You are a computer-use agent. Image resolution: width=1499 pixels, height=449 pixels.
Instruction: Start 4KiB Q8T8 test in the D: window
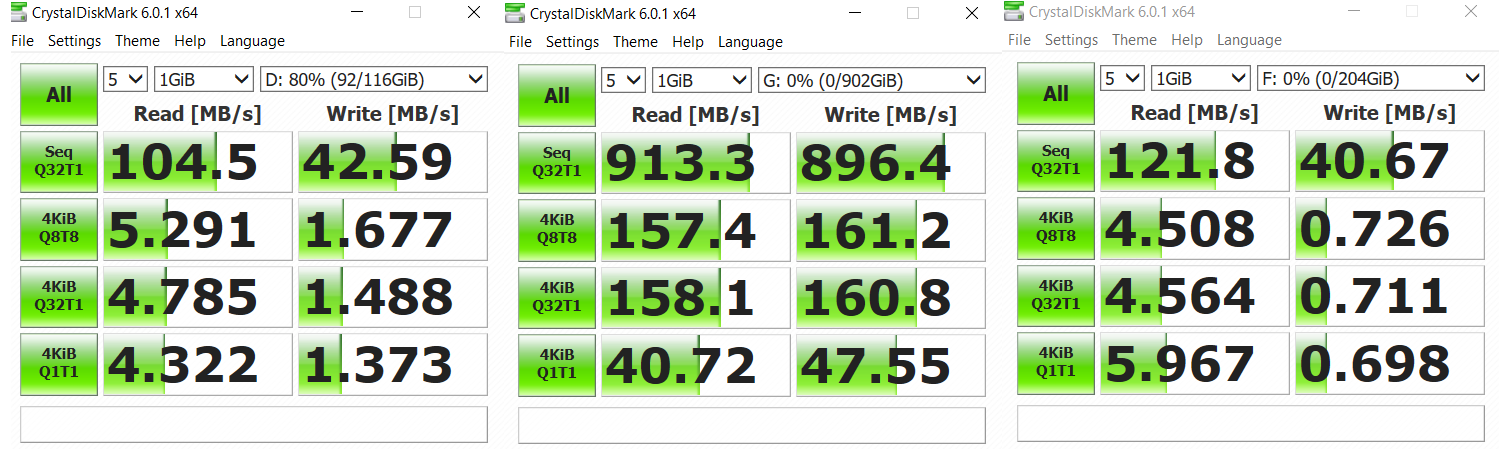59,229
